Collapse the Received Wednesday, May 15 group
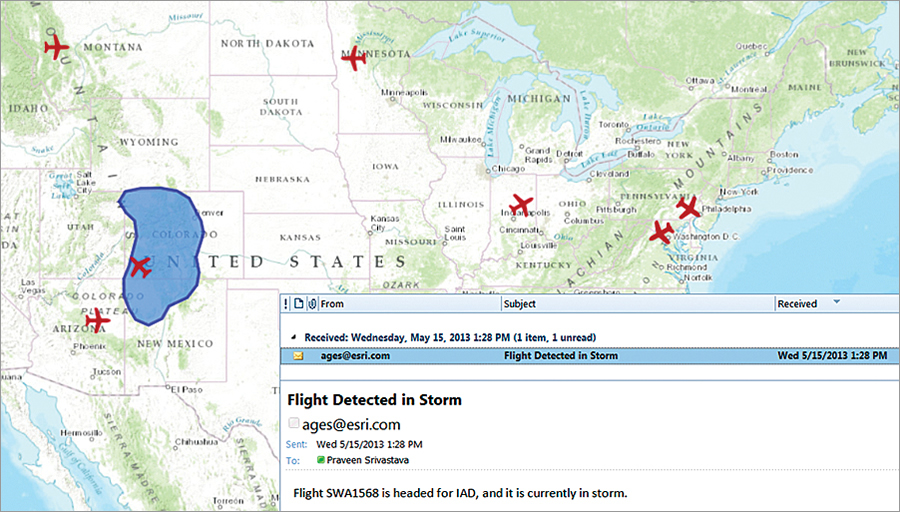This screenshot has width=900, height=512. pos(294,337)
